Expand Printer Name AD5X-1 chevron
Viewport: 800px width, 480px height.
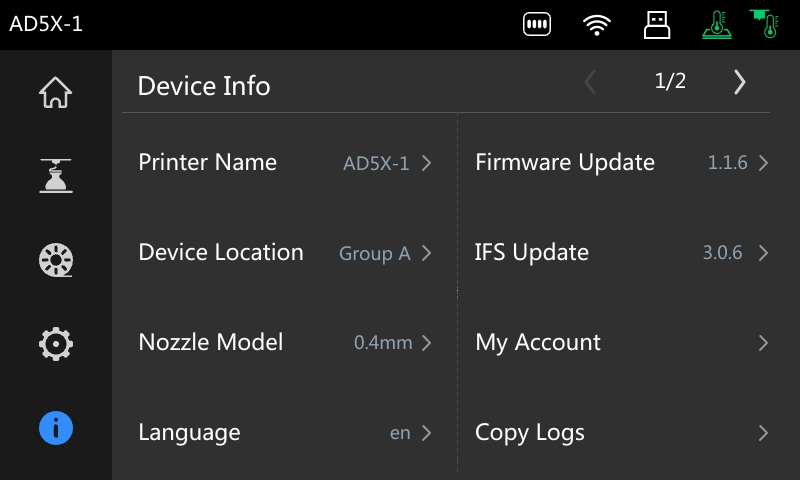click(427, 163)
